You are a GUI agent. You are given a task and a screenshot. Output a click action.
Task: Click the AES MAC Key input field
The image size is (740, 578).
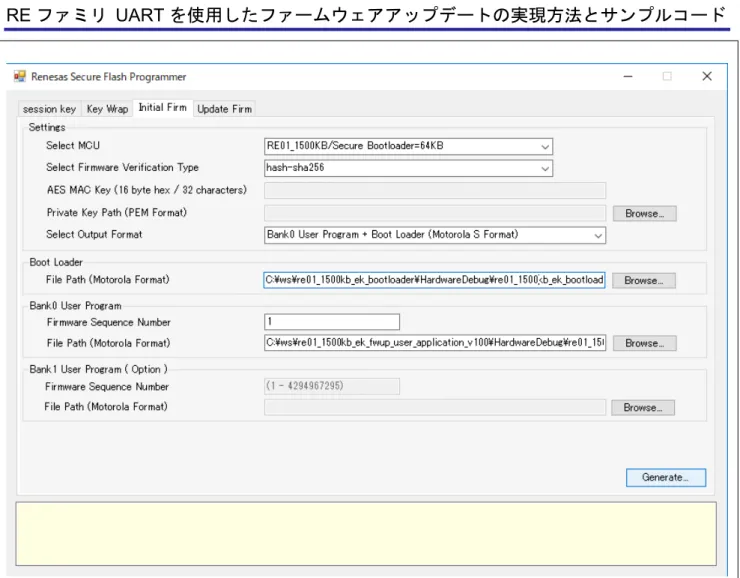pos(435,191)
